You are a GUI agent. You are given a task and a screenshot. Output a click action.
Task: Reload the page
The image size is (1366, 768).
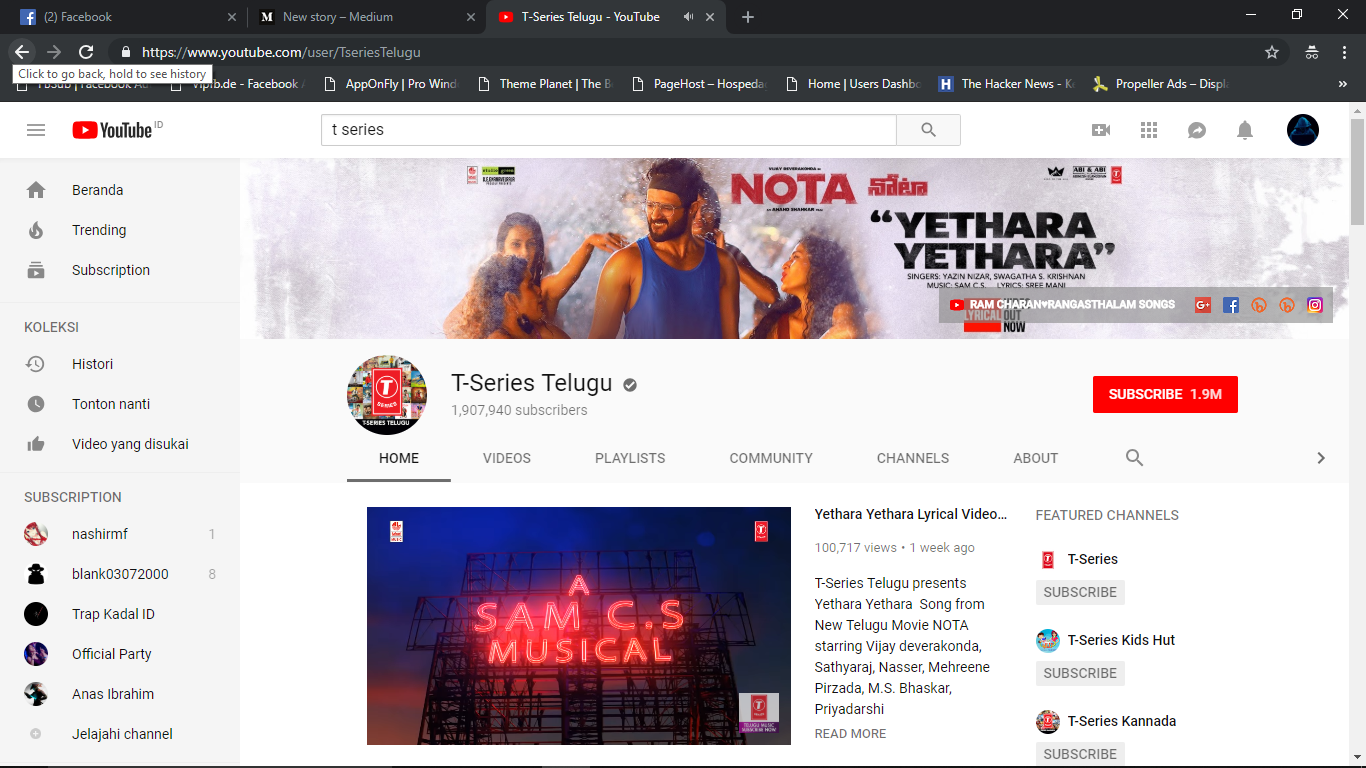(x=86, y=52)
